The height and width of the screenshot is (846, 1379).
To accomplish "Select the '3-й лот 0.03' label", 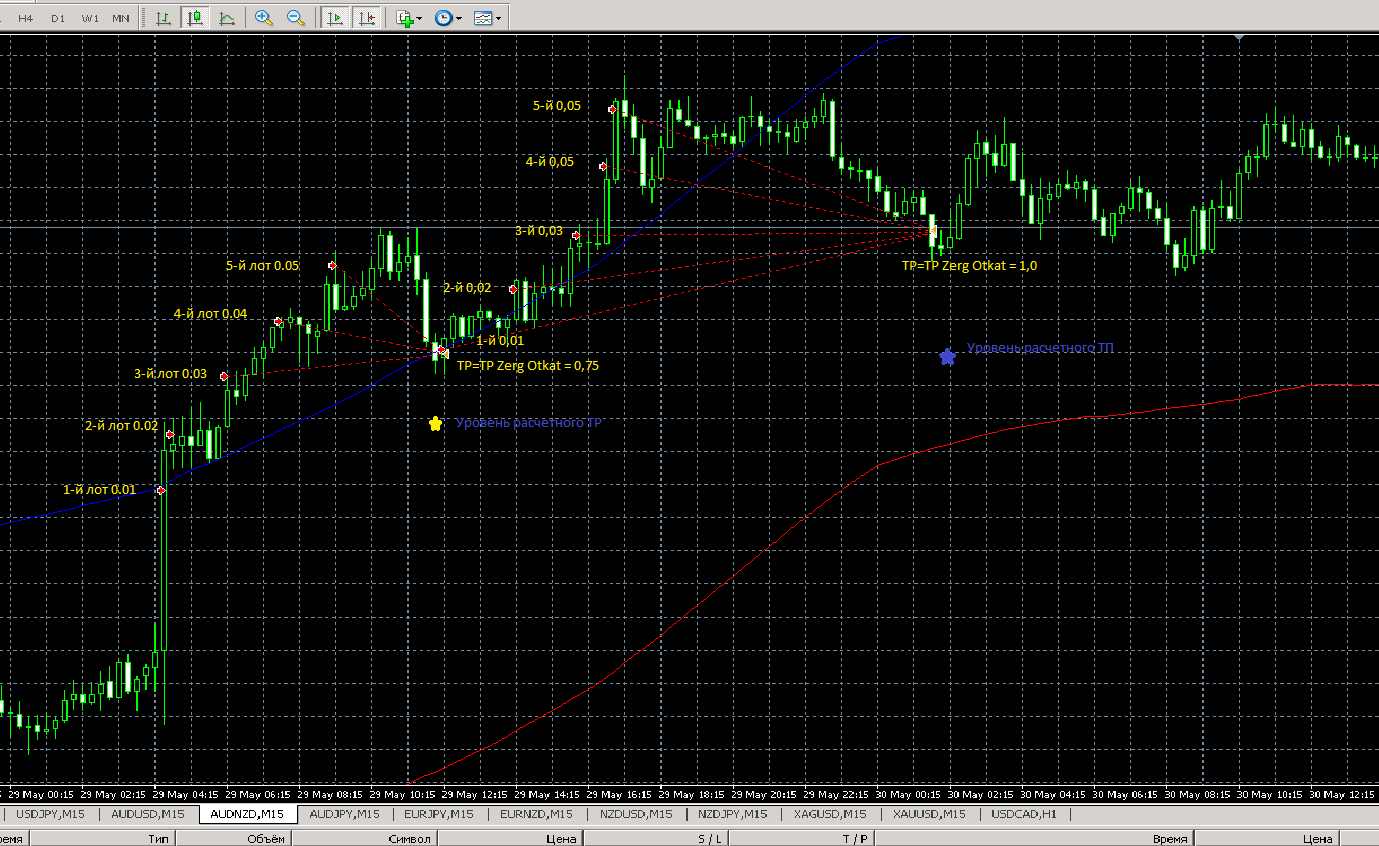I will 170,374.
